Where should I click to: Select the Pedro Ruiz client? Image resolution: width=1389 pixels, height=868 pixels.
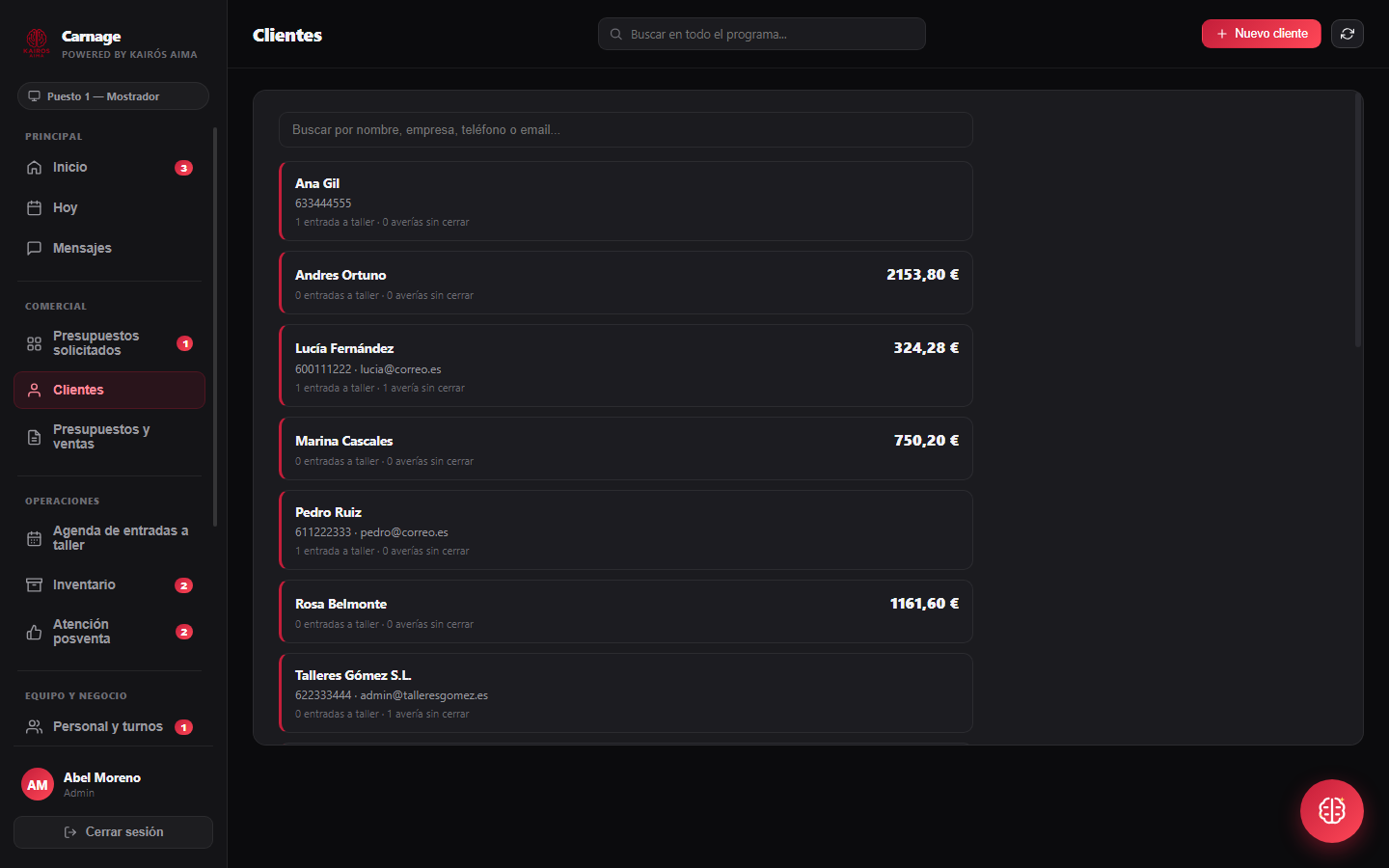click(x=626, y=529)
